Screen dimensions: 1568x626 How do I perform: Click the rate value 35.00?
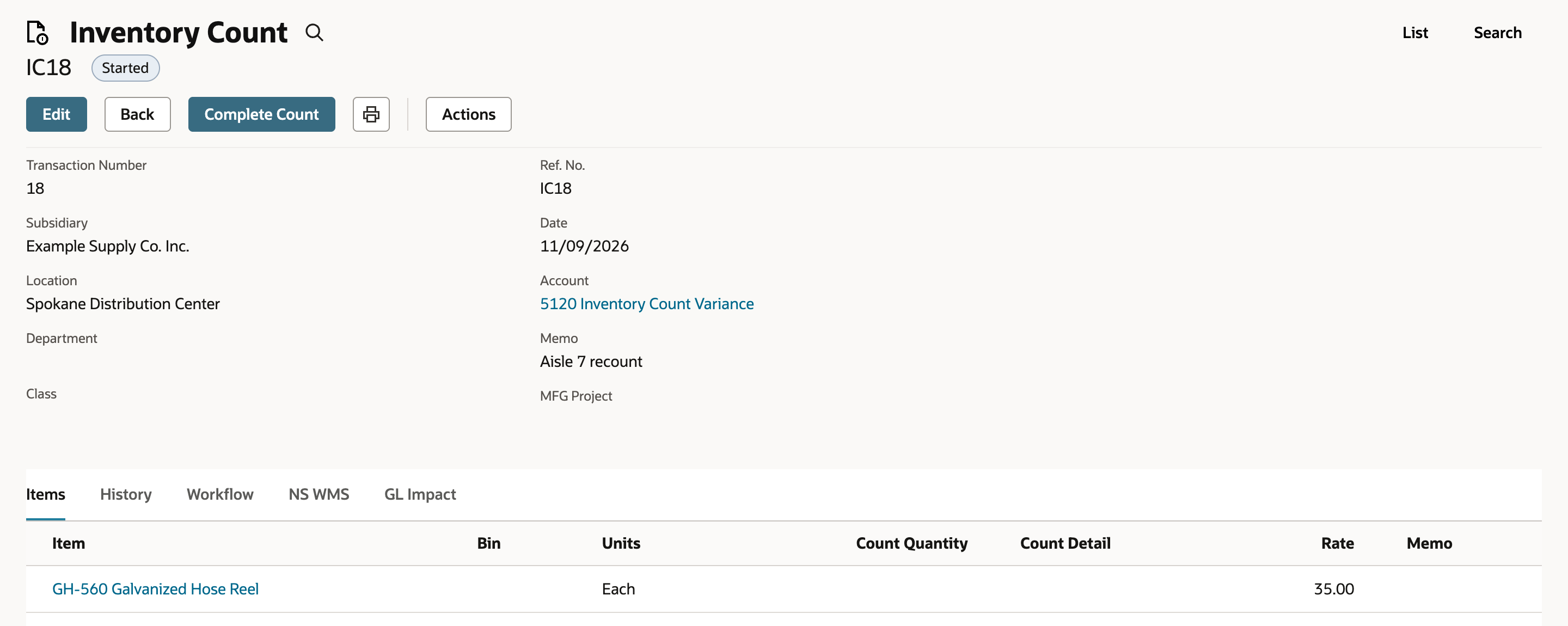[x=1334, y=589]
